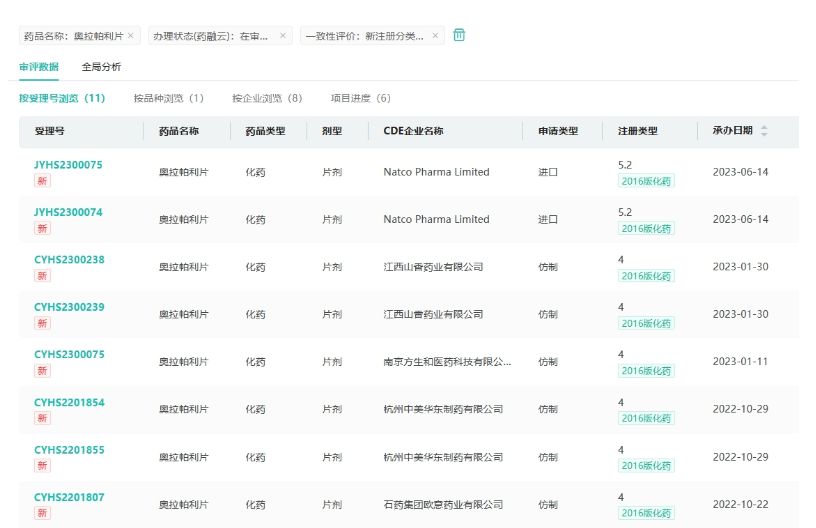Viewport: 816px width, 528px height.
Task: Switch to the 全局分析 tab
Action: point(101,67)
